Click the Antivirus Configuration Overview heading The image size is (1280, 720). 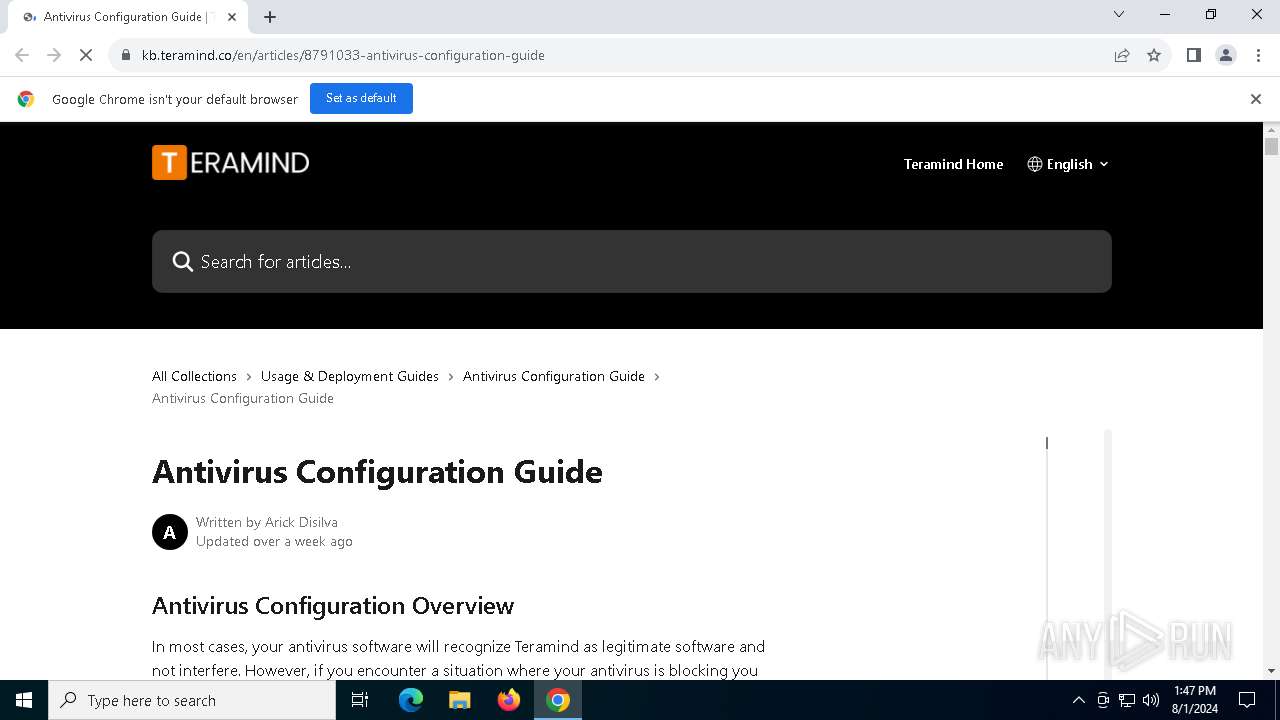pyautogui.click(x=333, y=606)
